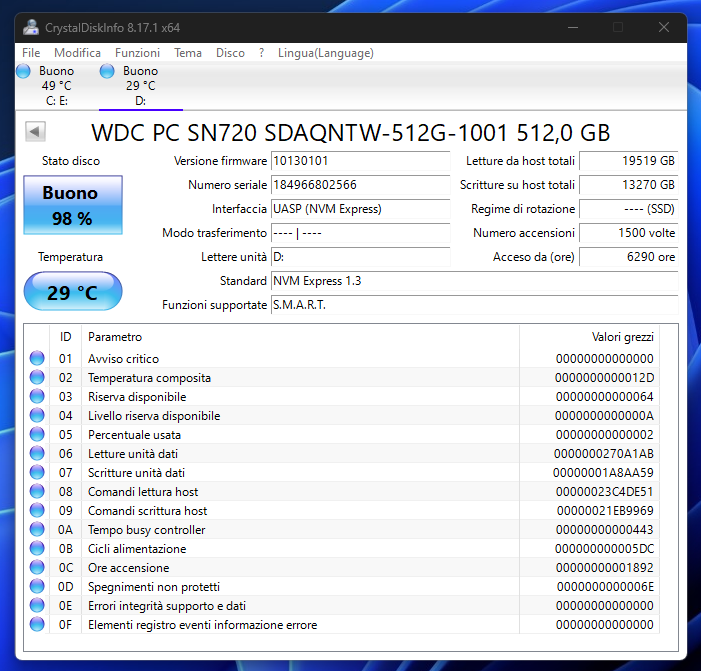Select the C: E: disk status orb
Viewport: 701px width, 671px height.
coord(23,71)
